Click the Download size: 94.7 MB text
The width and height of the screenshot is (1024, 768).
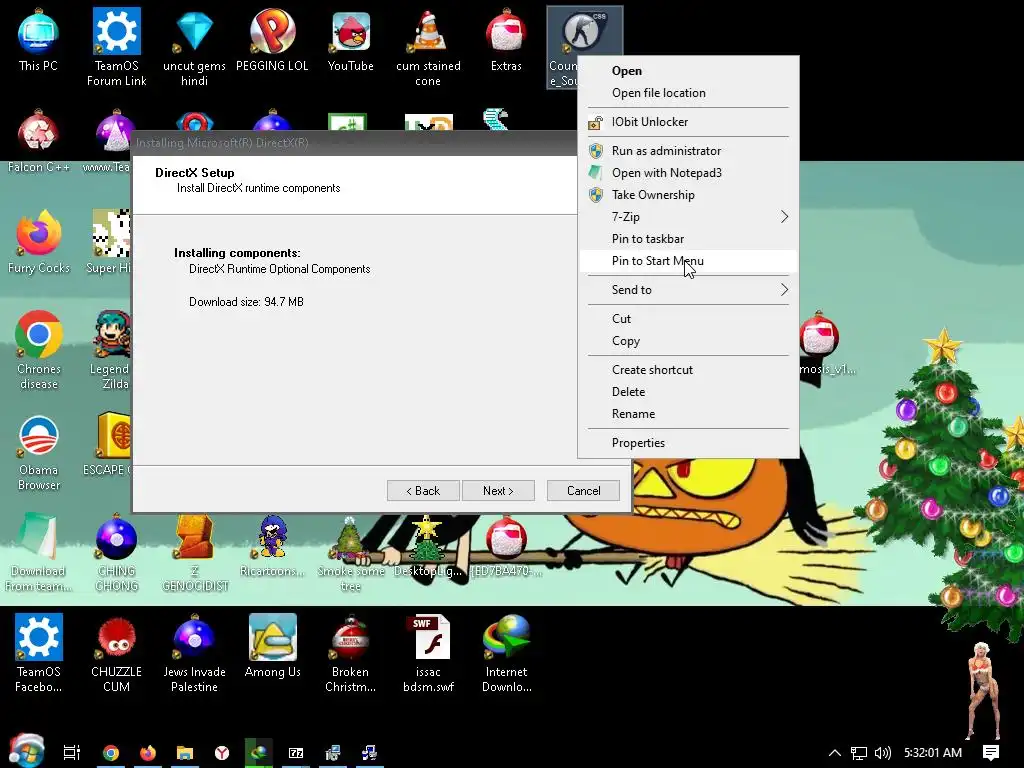coord(246,302)
